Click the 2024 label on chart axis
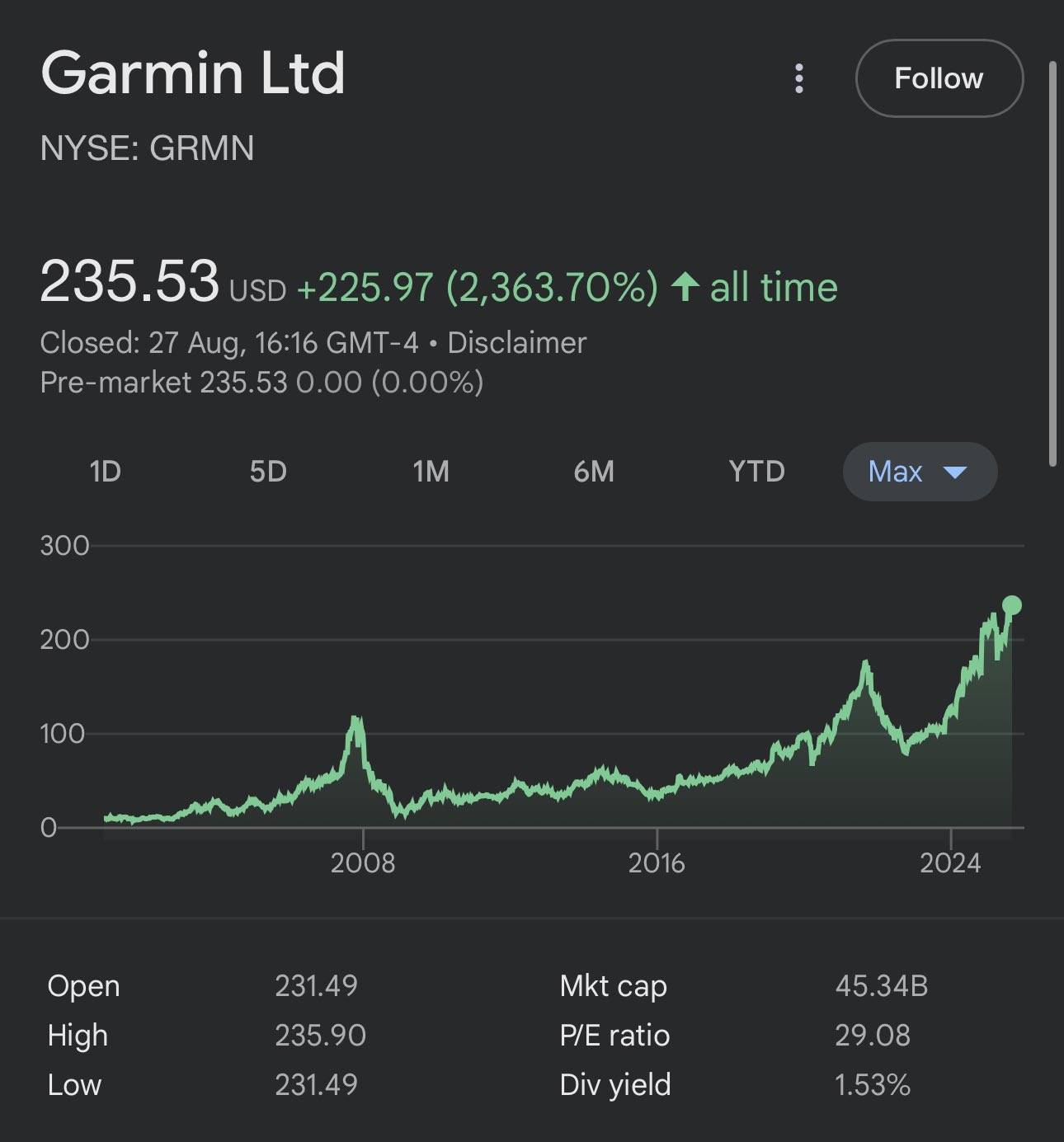This screenshot has height=1142, width=1064. click(950, 862)
